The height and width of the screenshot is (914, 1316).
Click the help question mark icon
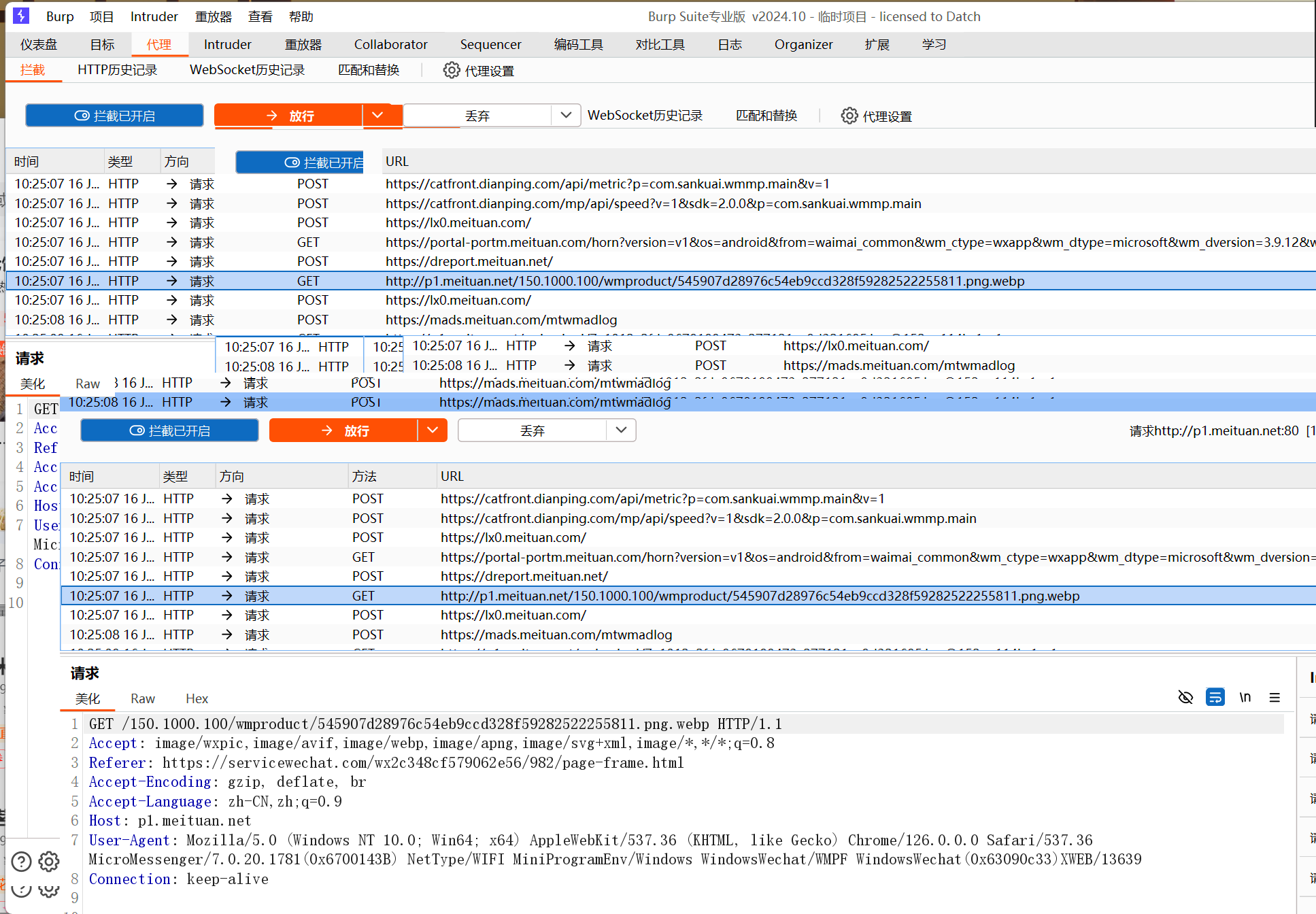pyautogui.click(x=22, y=862)
